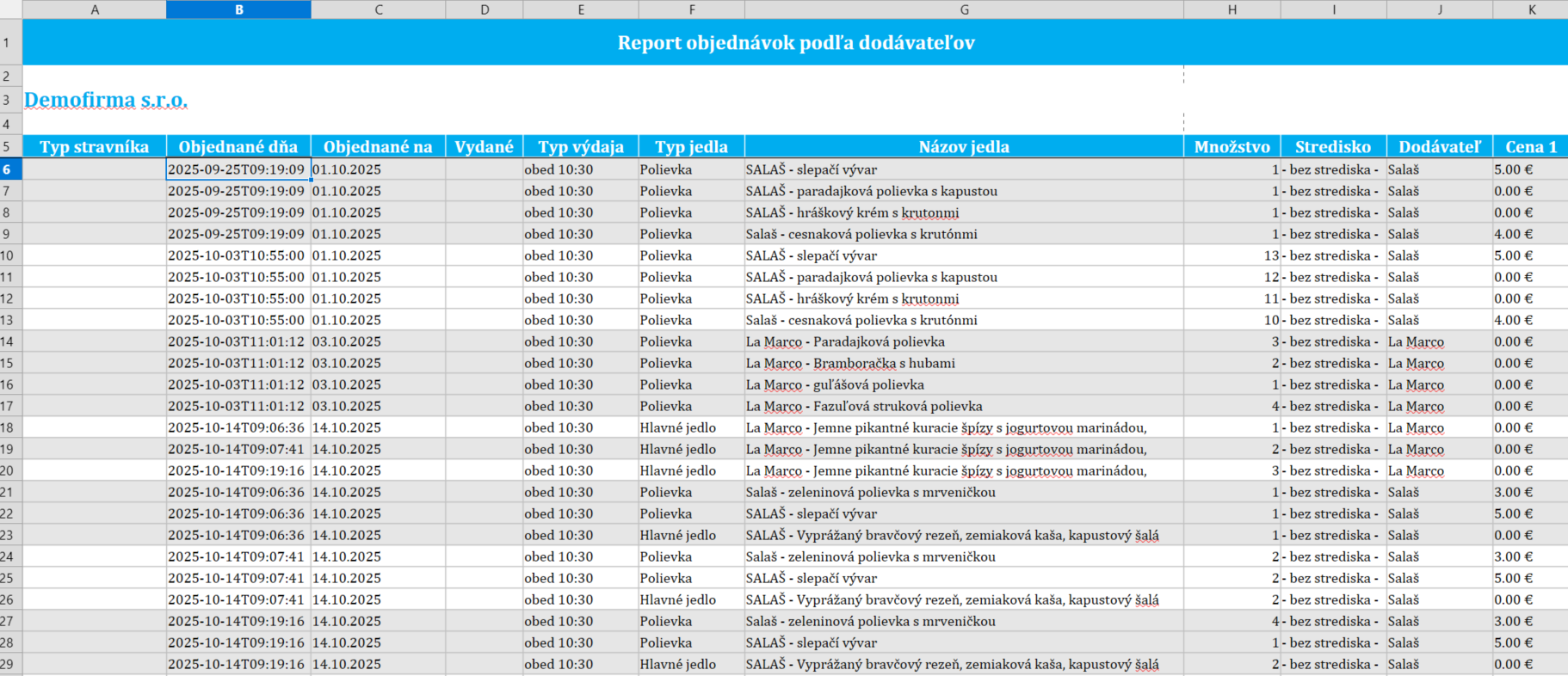Select column G header

tap(964, 9)
